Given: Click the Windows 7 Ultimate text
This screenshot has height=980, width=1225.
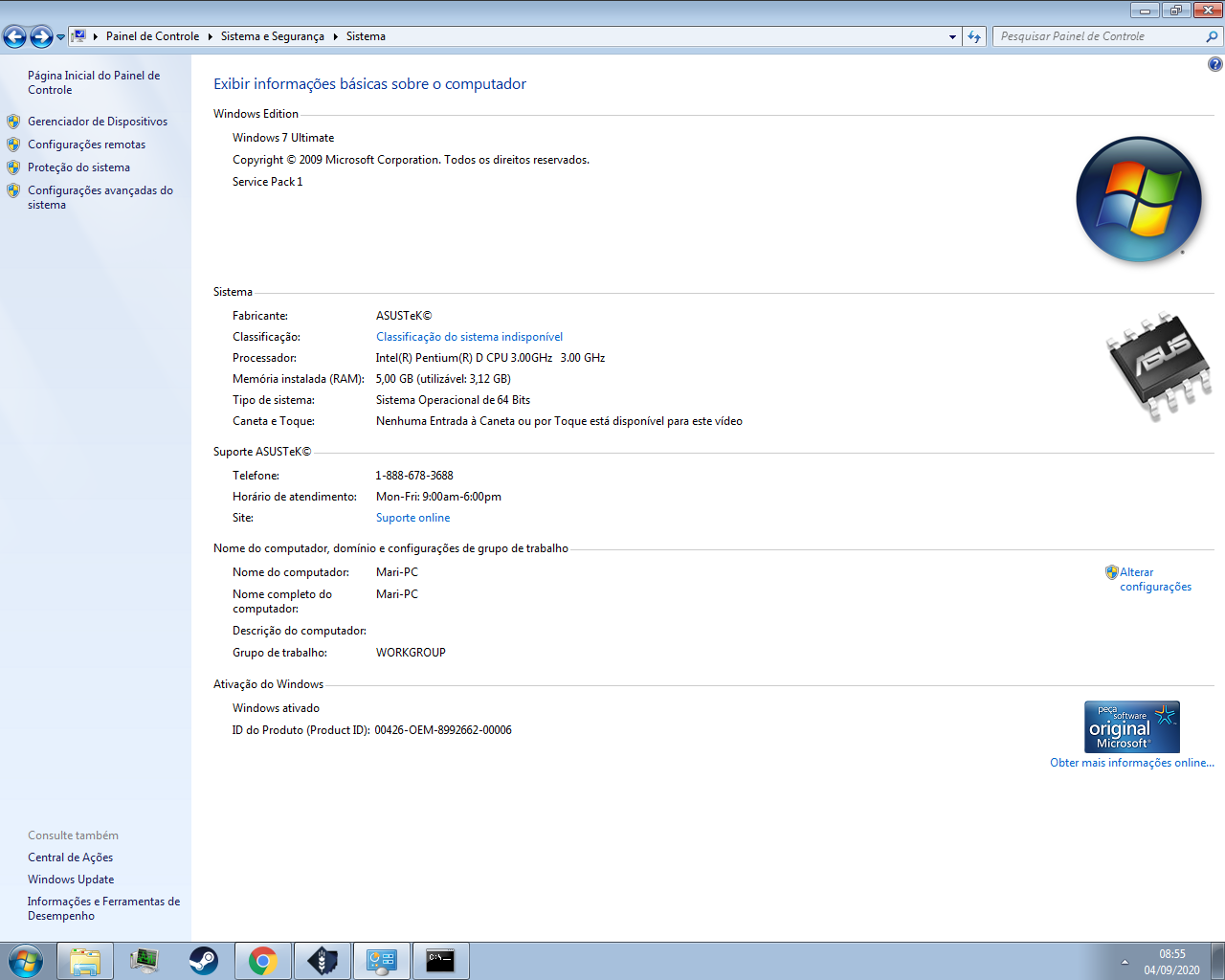Looking at the screenshot, I should click(x=283, y=138).
